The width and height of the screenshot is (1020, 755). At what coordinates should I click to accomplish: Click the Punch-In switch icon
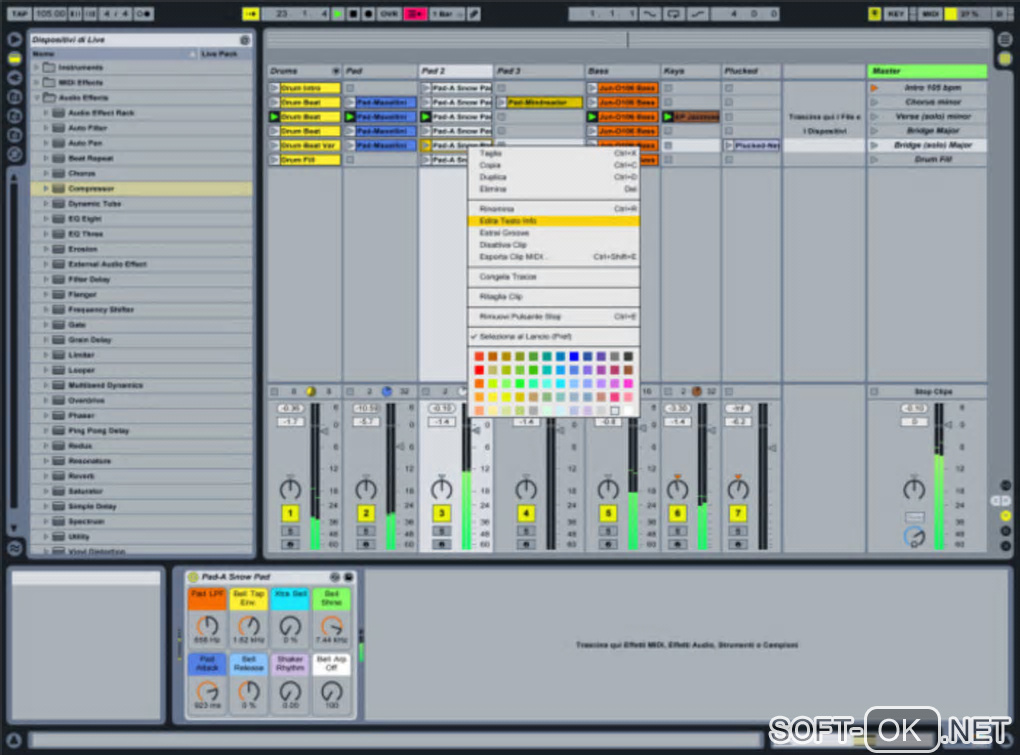coord(649,13)
